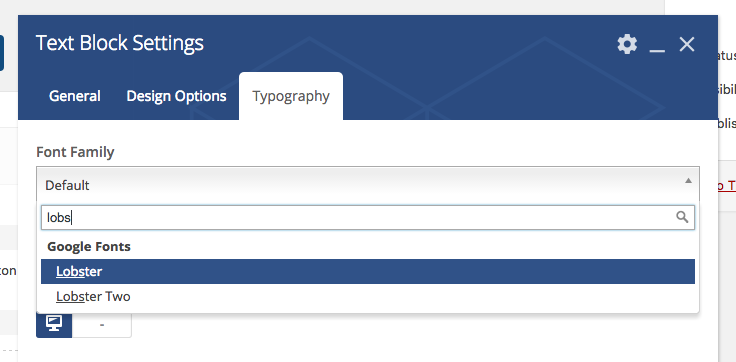Close the Text Block Settings dialog
Screen dimensions: 736x362
point(687,45)
